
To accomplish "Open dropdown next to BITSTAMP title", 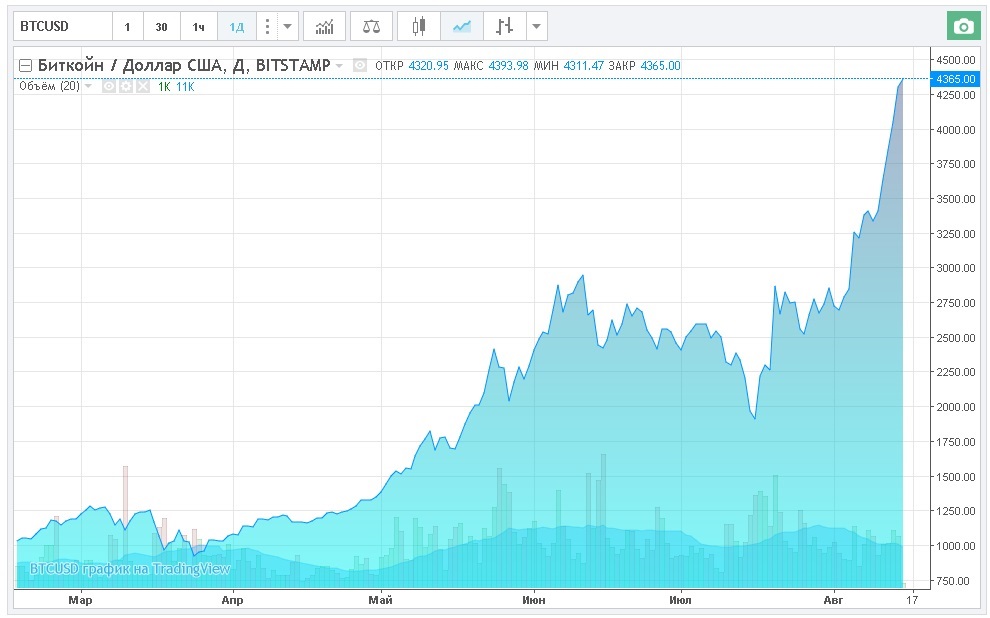I will (x=339, y=66).
